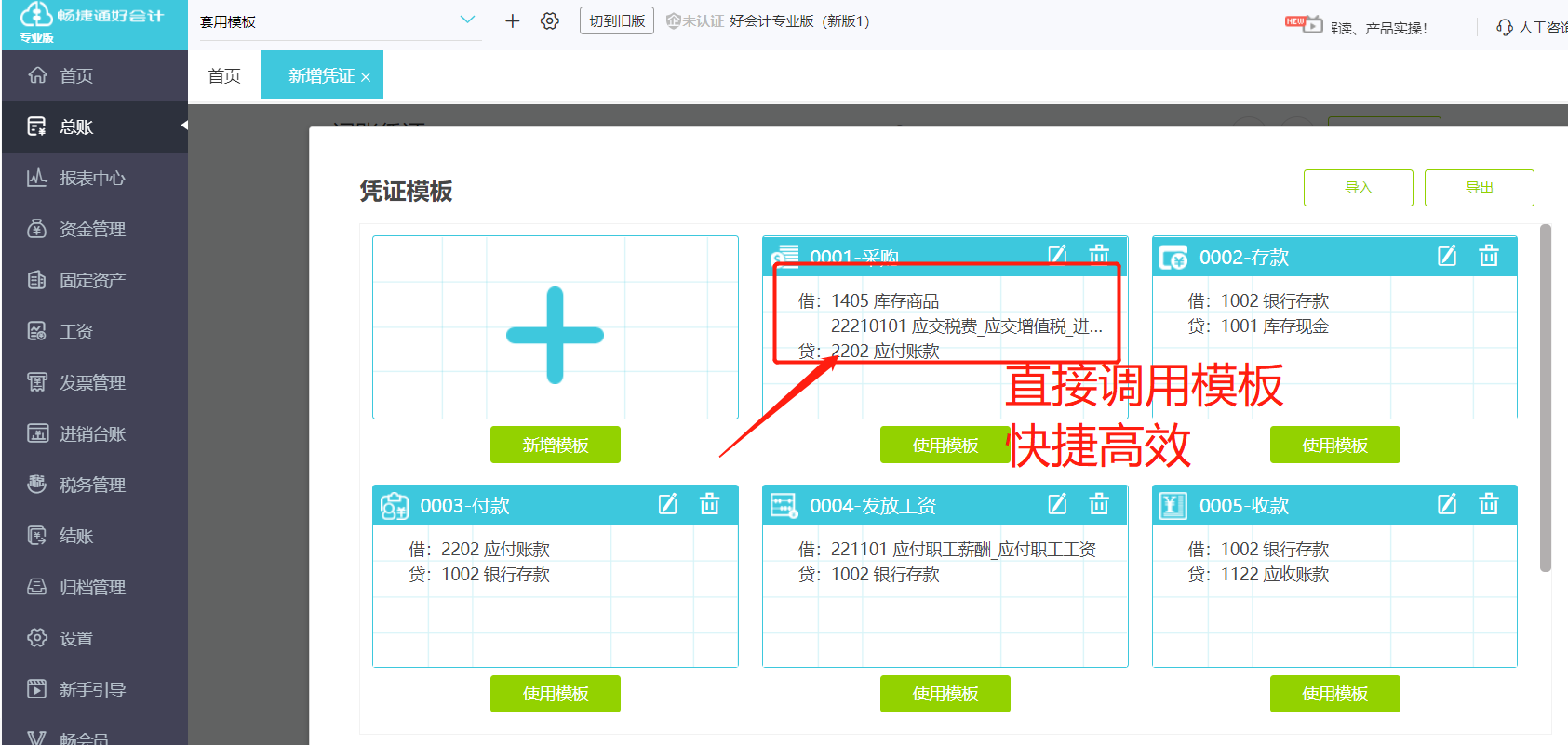1568x745 pixels.
Task: Switch to the 首页 tab
Action: (224, 75)
